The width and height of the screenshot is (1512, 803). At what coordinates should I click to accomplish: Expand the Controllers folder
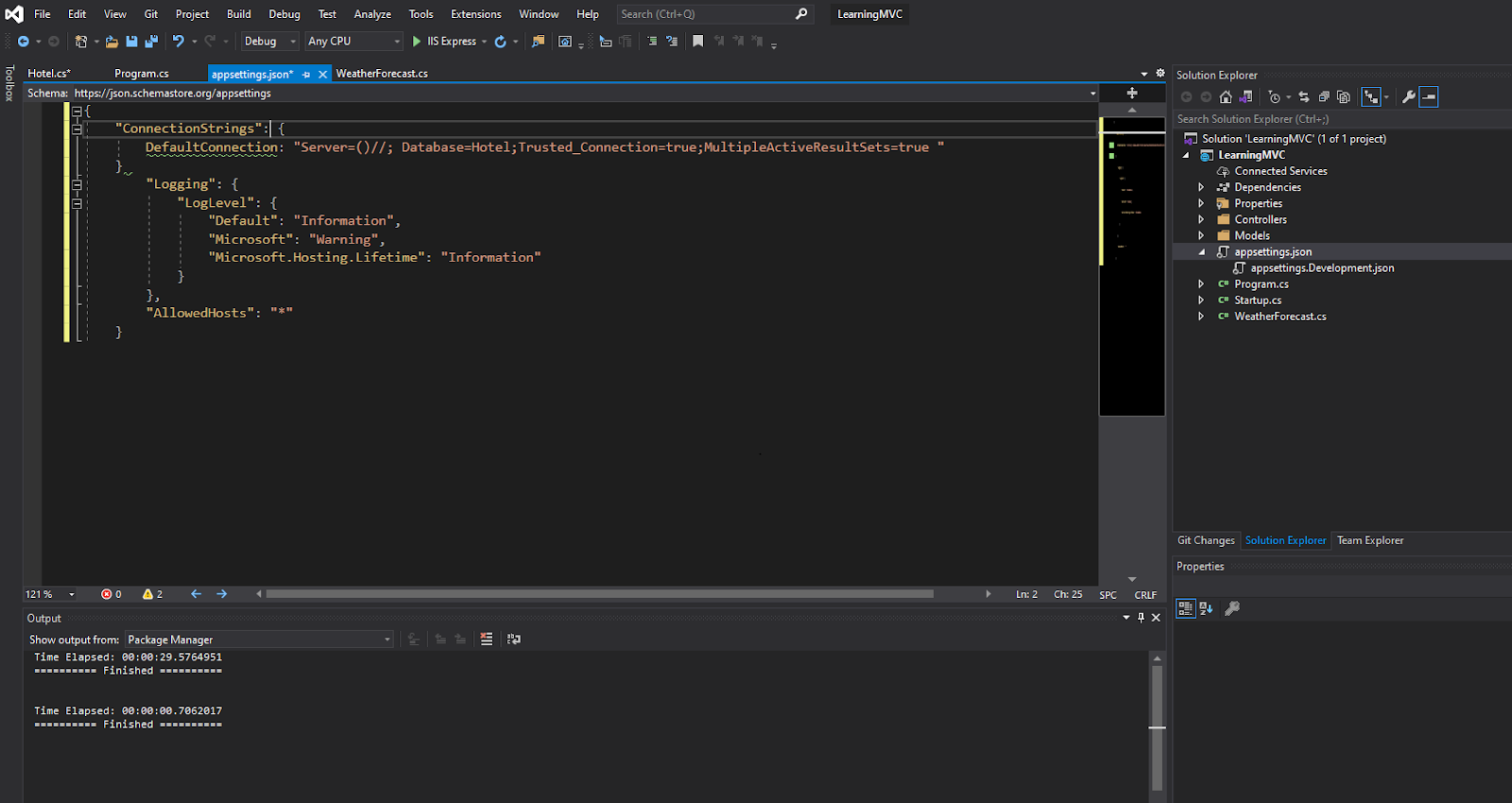pos(1201,219)
